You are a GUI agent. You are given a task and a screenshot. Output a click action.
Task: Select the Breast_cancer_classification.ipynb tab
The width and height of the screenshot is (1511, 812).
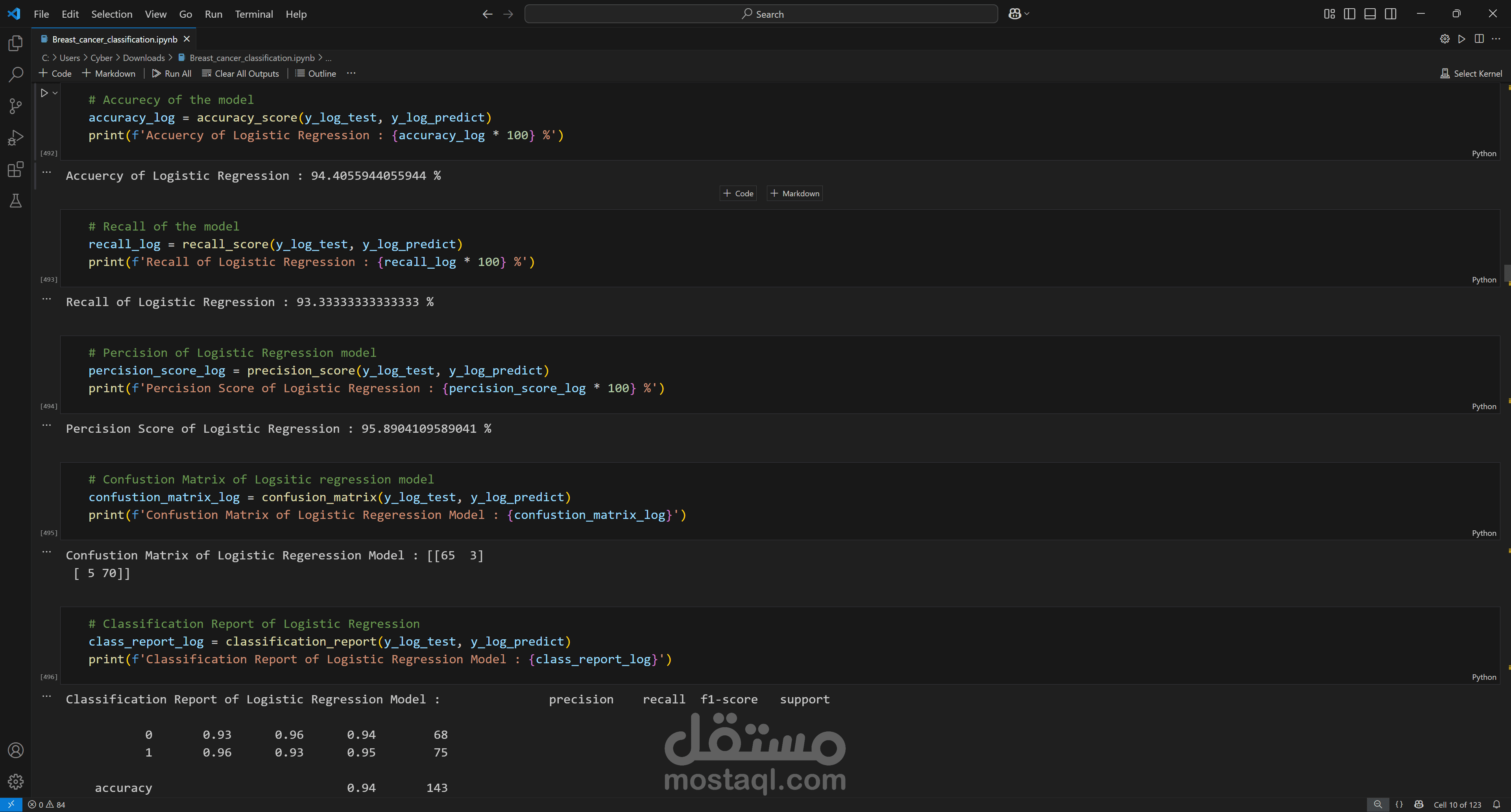pyautogui.click(x=115, y=39)
